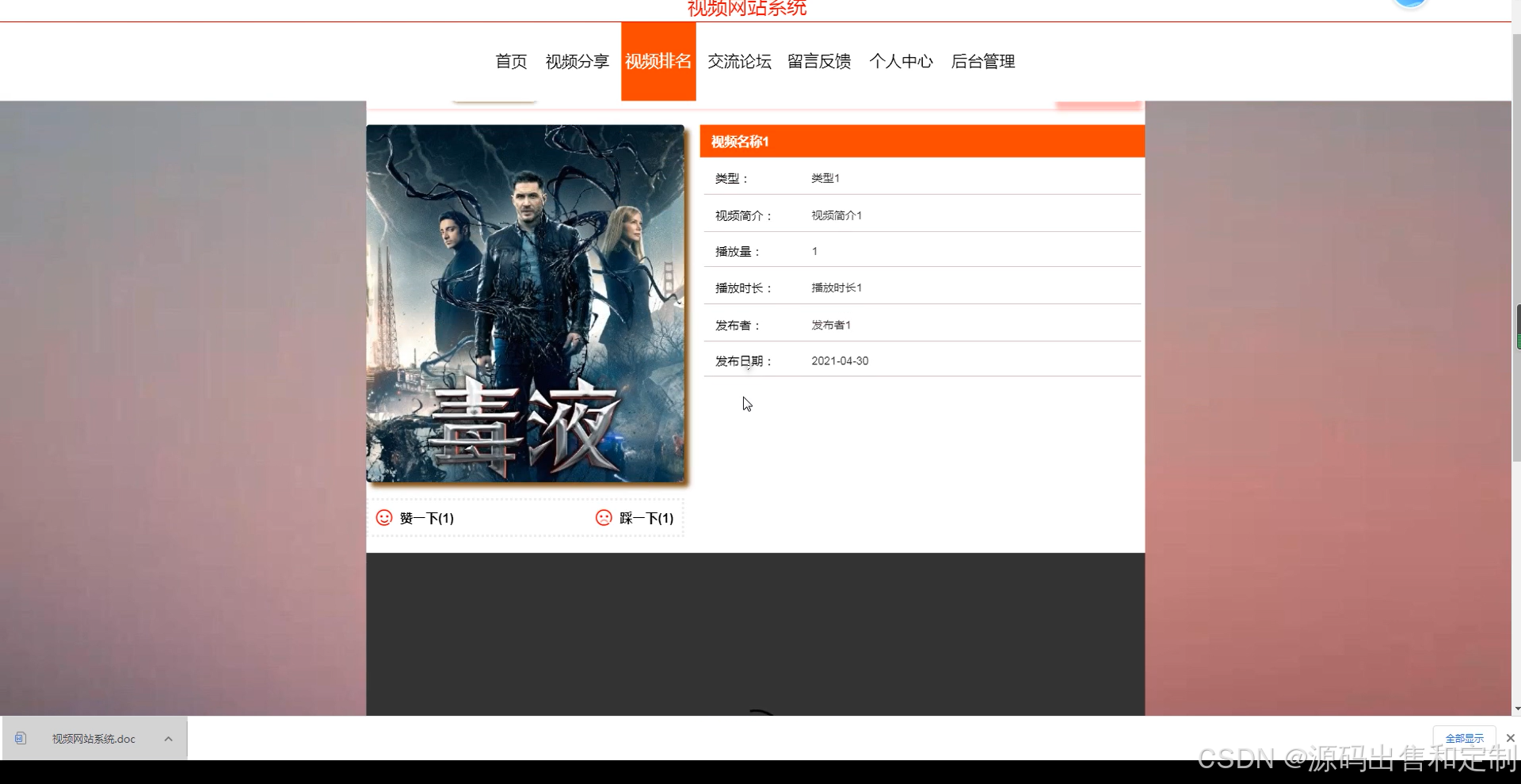This screenshot has height=784, width=1521.
Task: Click the page vertical scrollbar thumb
Action: coord(1515,247)
